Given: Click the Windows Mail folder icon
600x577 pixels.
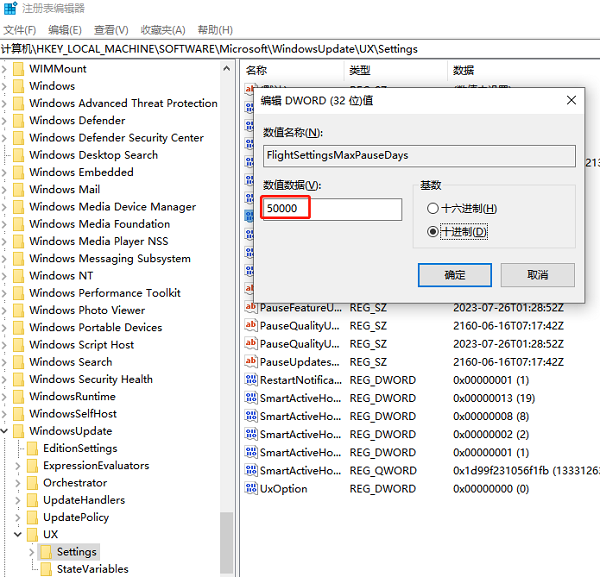Looking at the screenshot, I should click(18, 189).
